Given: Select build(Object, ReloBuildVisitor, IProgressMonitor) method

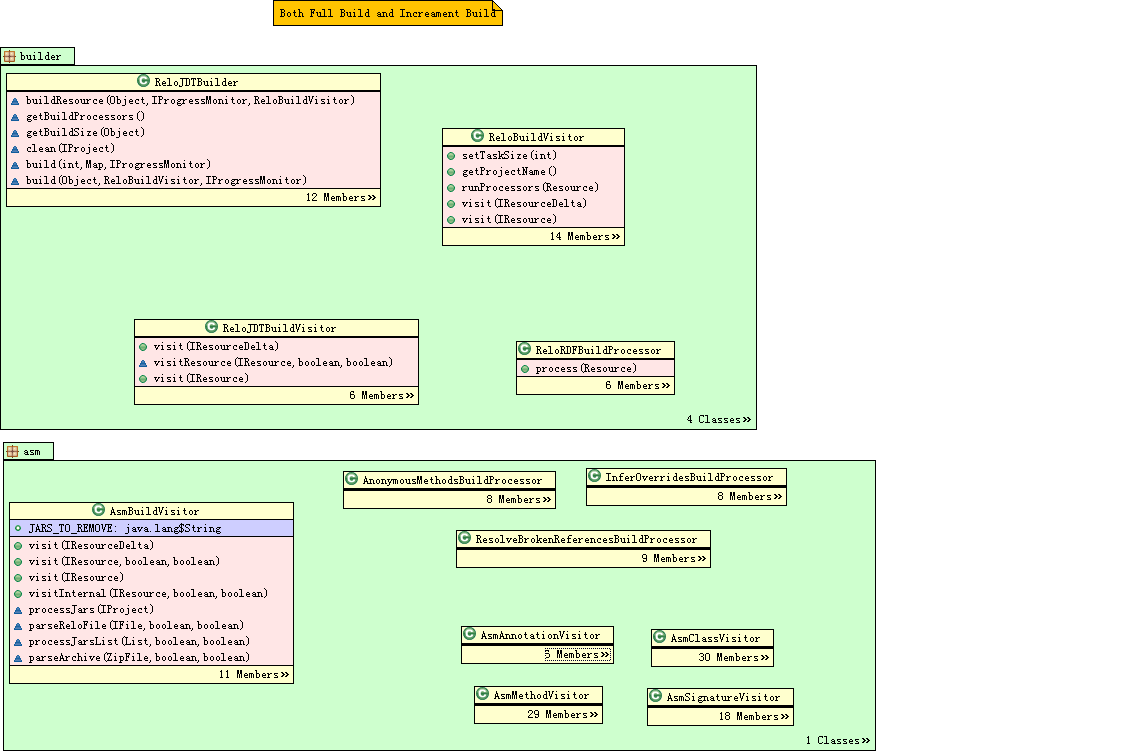Looking at the screenshot, I should click(x=167, y=181).
